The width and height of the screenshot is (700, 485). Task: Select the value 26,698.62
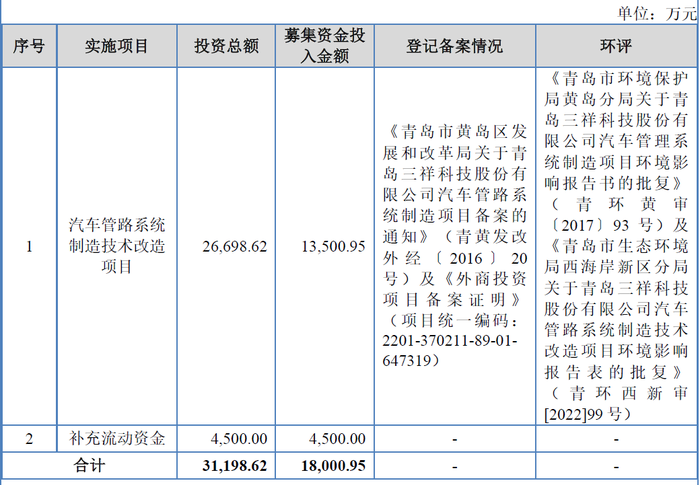pos(234,247)
